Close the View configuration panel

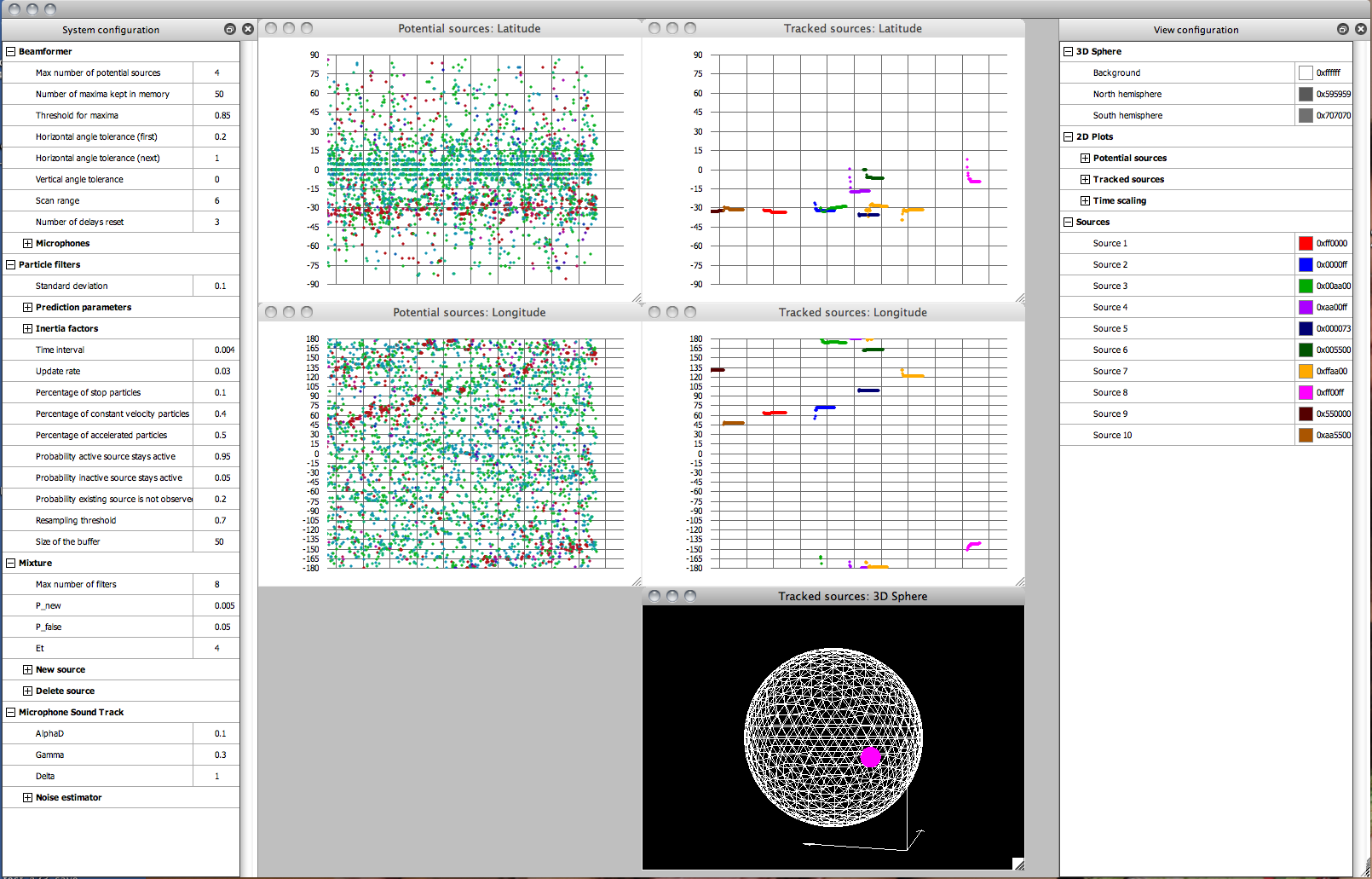(x=1361, y=29)
